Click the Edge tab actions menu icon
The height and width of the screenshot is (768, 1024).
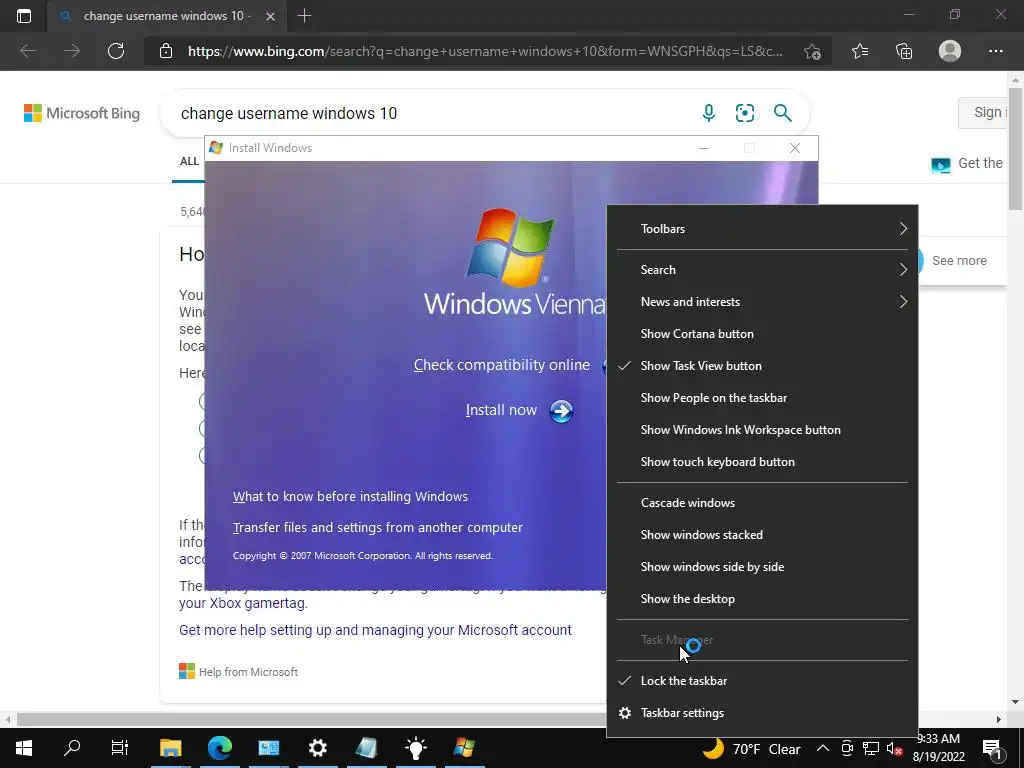pos(24,16)
